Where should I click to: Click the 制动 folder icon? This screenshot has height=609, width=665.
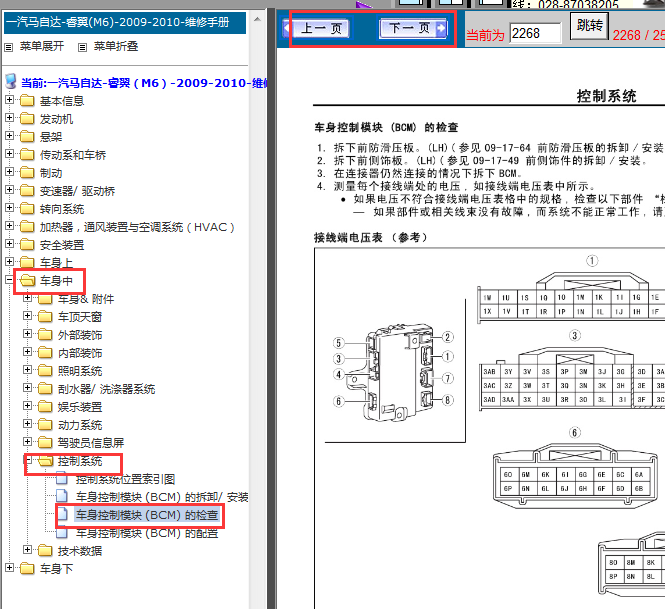[27, 173]
